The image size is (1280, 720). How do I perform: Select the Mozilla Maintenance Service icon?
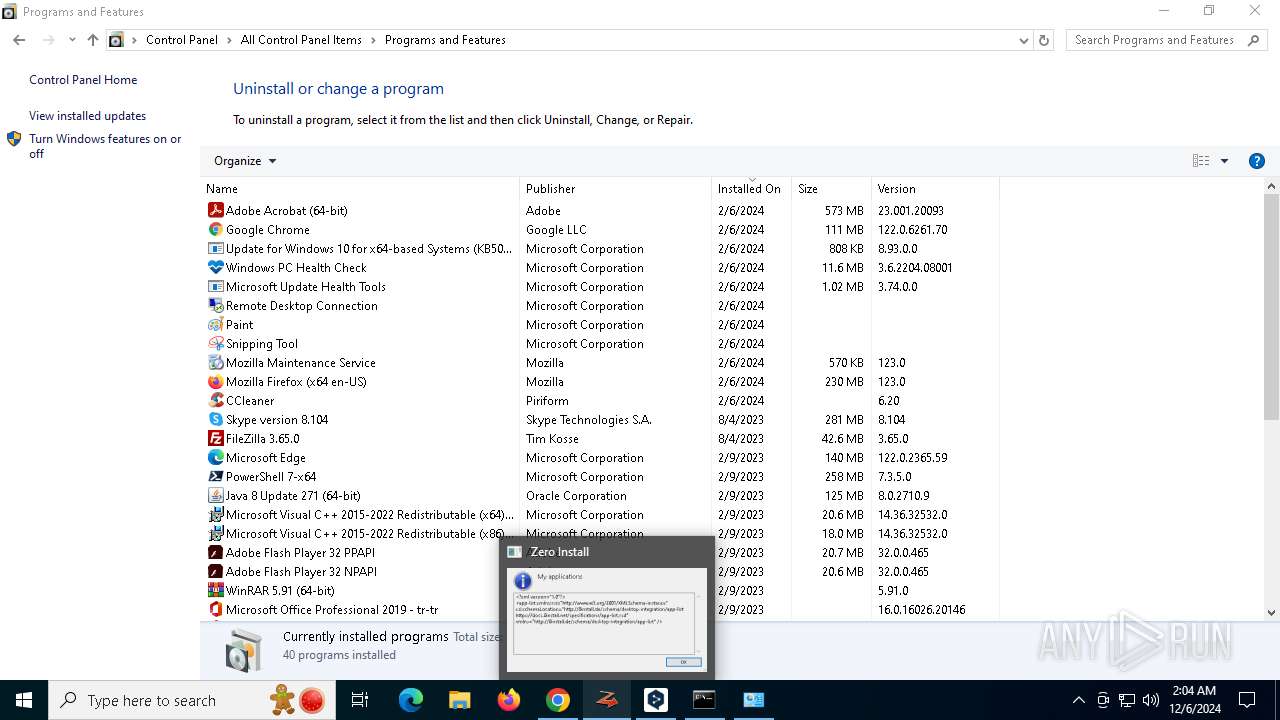point(215,362)
